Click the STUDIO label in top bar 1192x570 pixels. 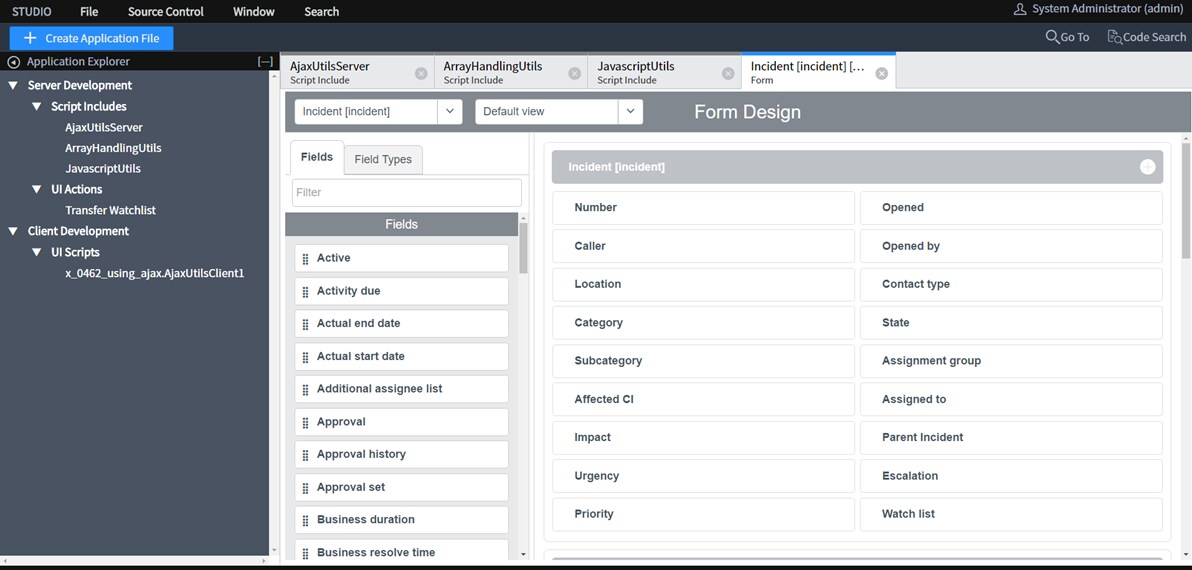[x=31, y=11]
